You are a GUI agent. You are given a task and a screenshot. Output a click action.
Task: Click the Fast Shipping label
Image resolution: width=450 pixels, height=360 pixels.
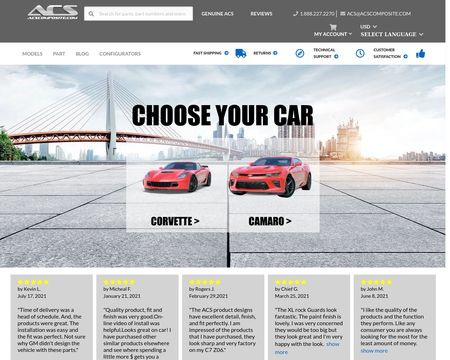point(207,53)
